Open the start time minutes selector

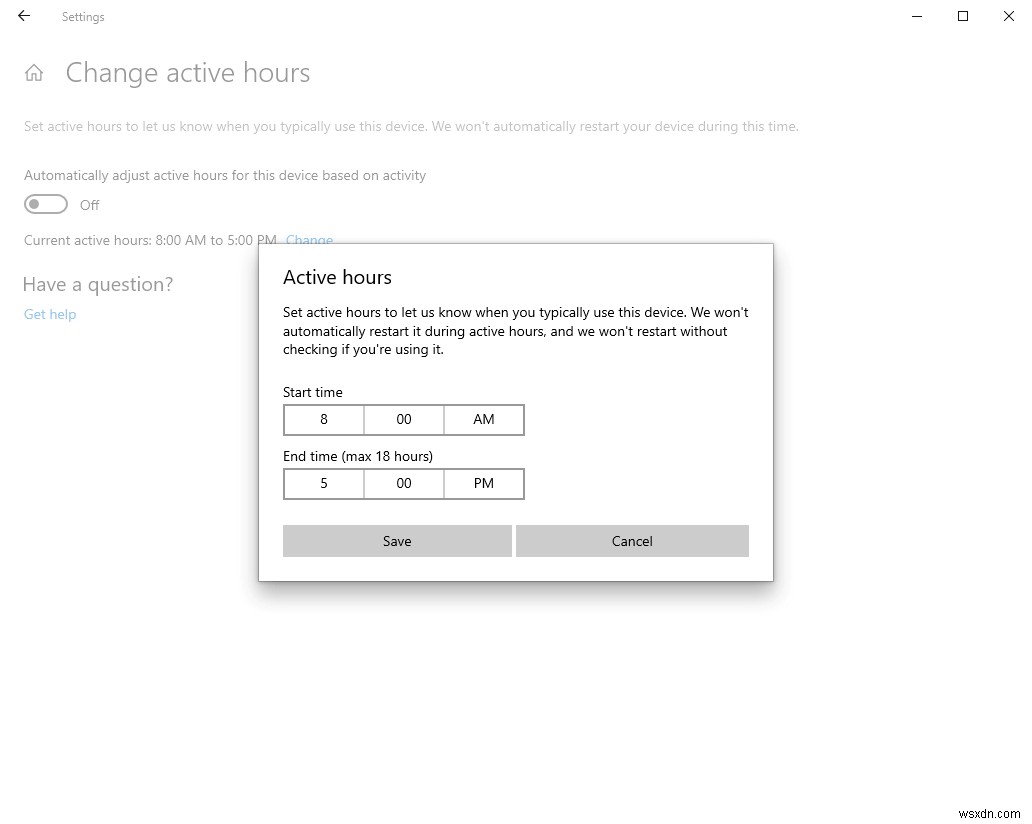coord(404,419)
